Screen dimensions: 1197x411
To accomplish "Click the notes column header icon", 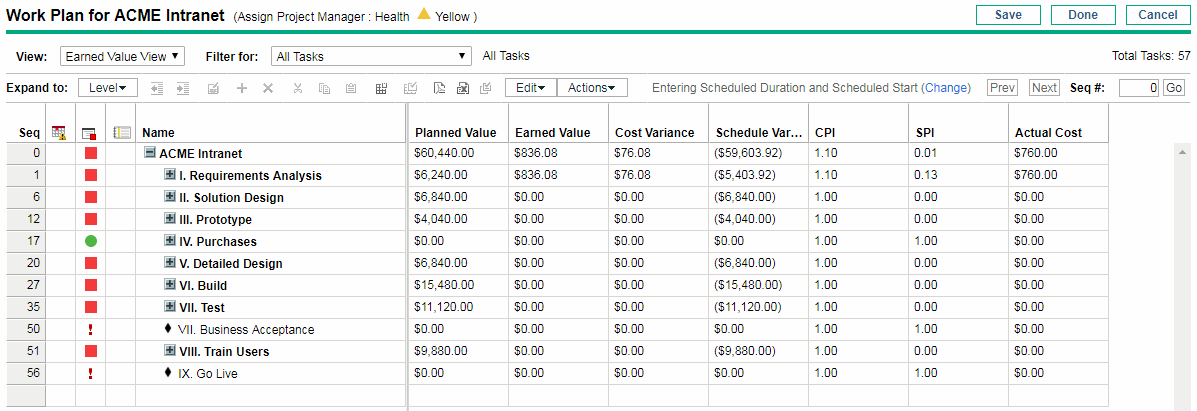I will (x=123, y=132).
